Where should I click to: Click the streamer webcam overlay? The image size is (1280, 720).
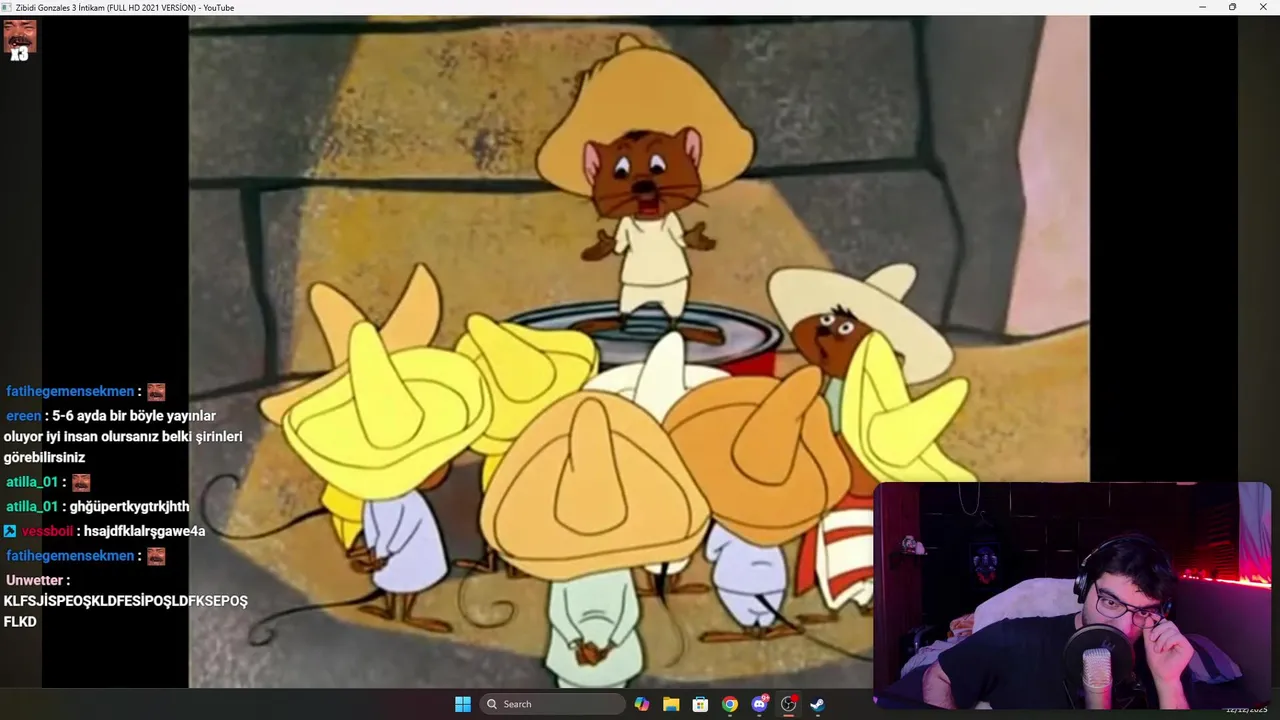pos(1072,596)
